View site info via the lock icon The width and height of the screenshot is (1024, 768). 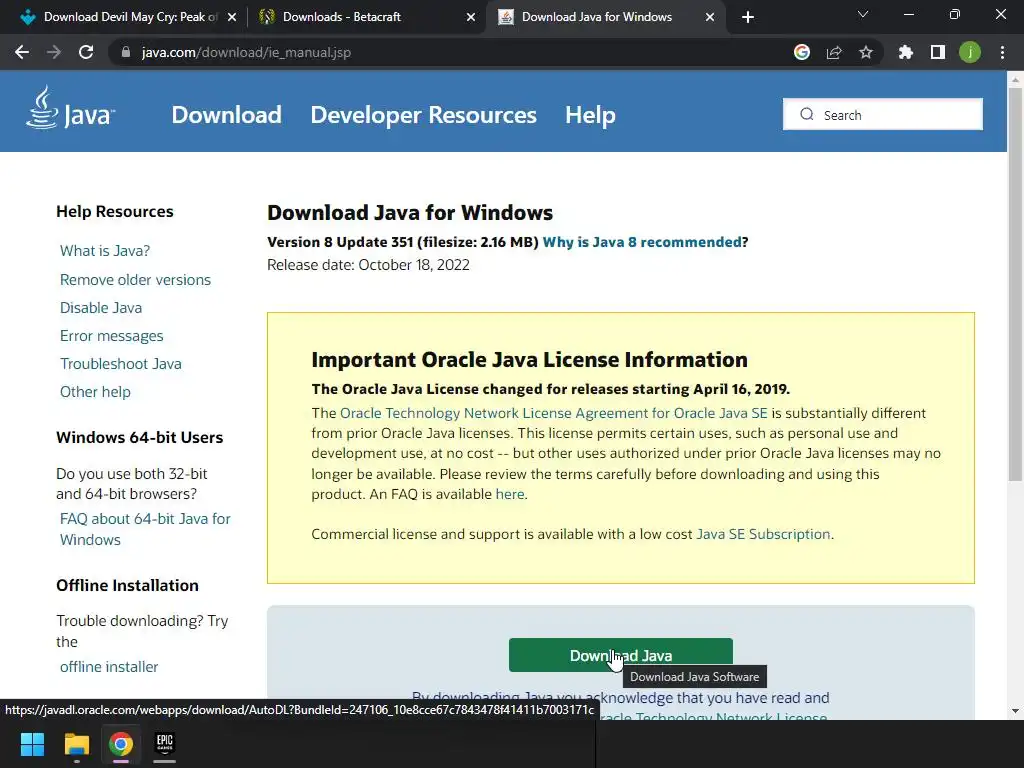[x=126, y=52]
